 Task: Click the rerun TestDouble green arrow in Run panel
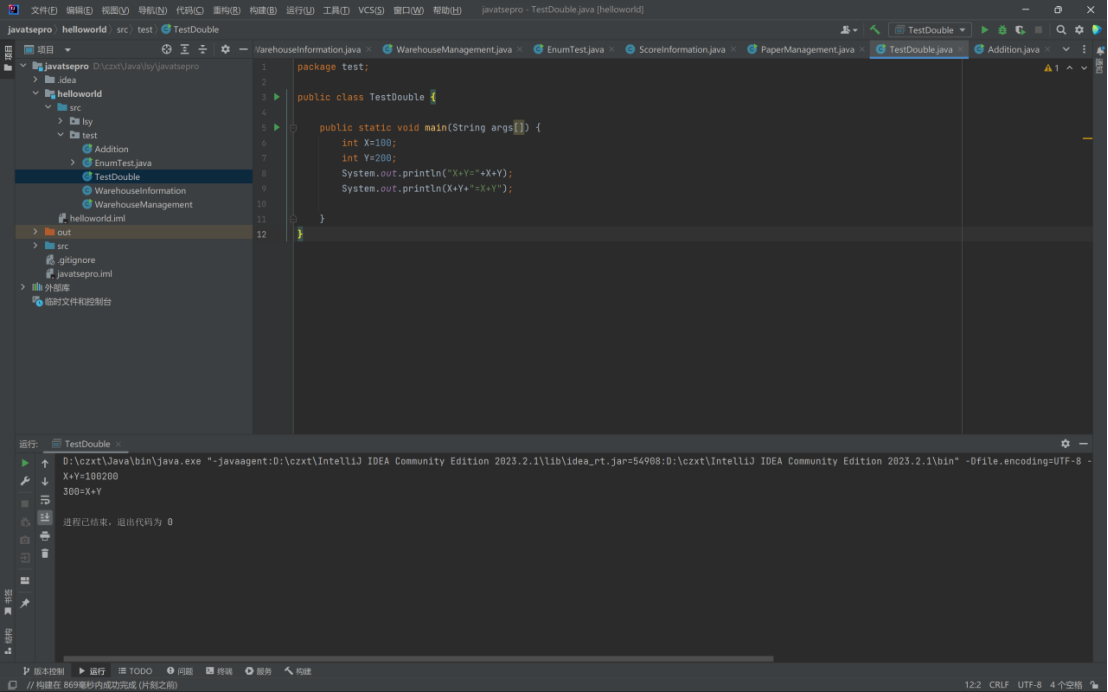pos(25,463)
